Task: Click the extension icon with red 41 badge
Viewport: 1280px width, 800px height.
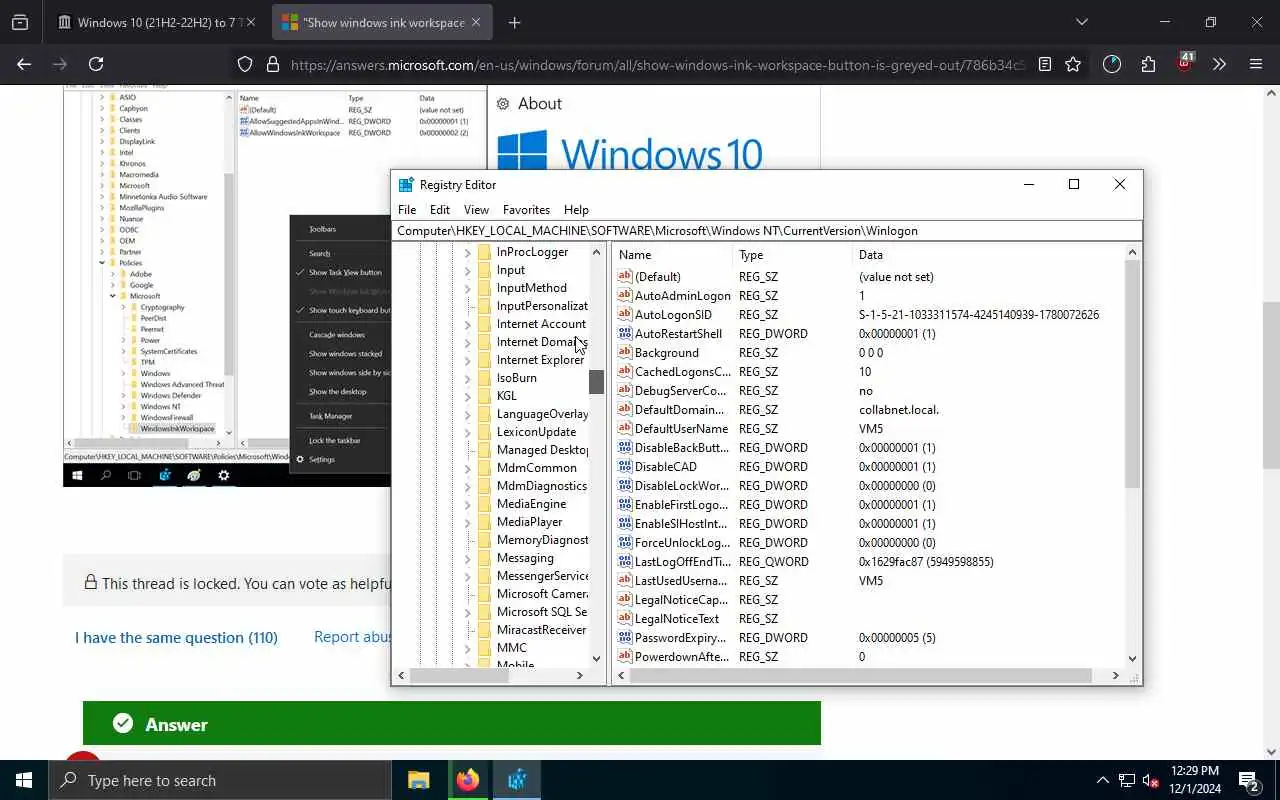Action: [1184, 63]
